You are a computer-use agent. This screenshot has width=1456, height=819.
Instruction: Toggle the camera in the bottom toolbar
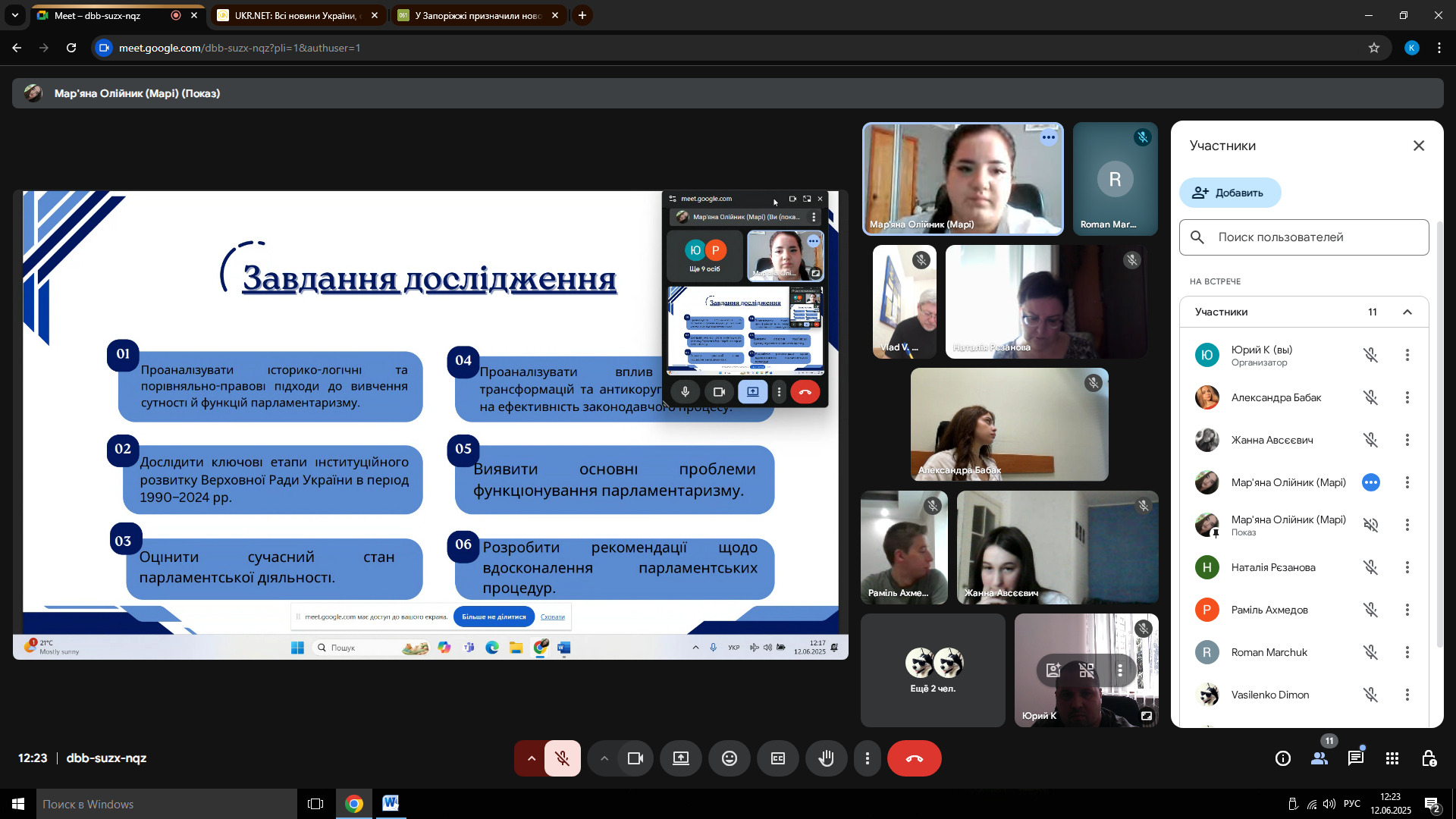[x=635, y=758]
